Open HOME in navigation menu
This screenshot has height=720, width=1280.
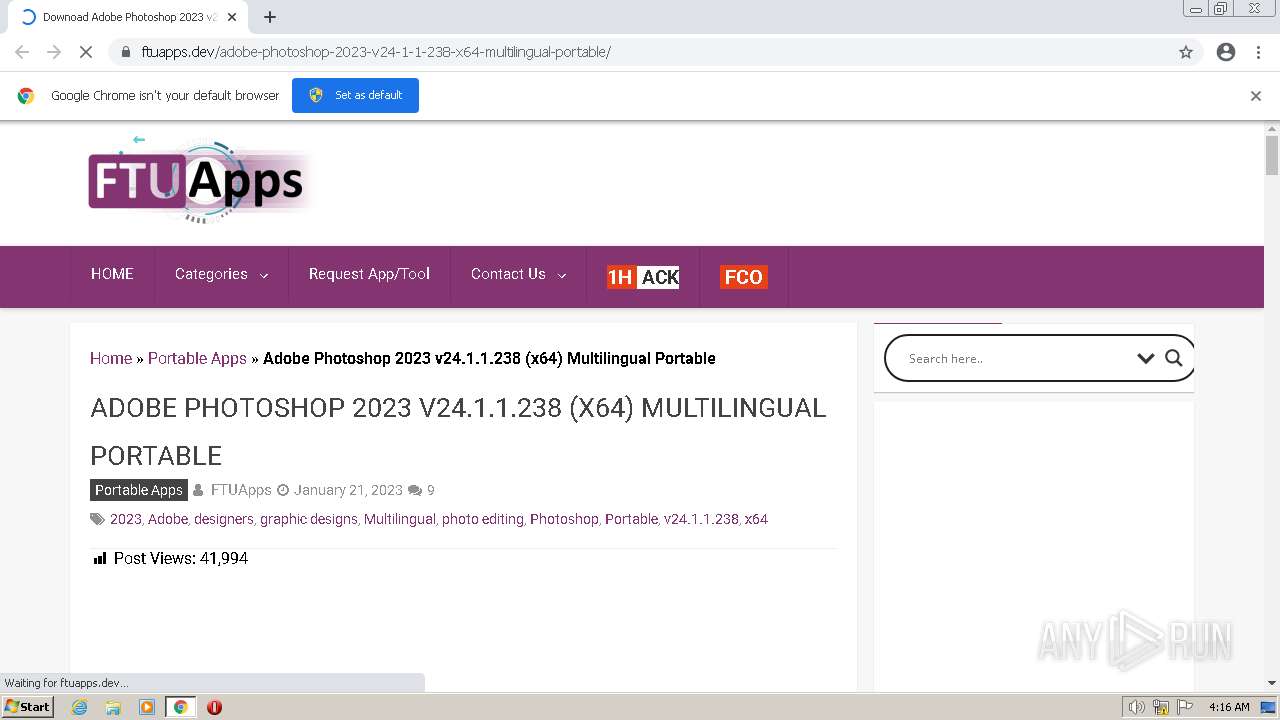tap(112, 274)
